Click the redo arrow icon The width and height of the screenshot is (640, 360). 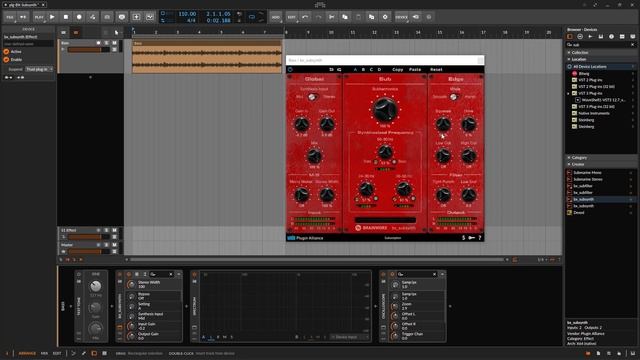[318, 17]
